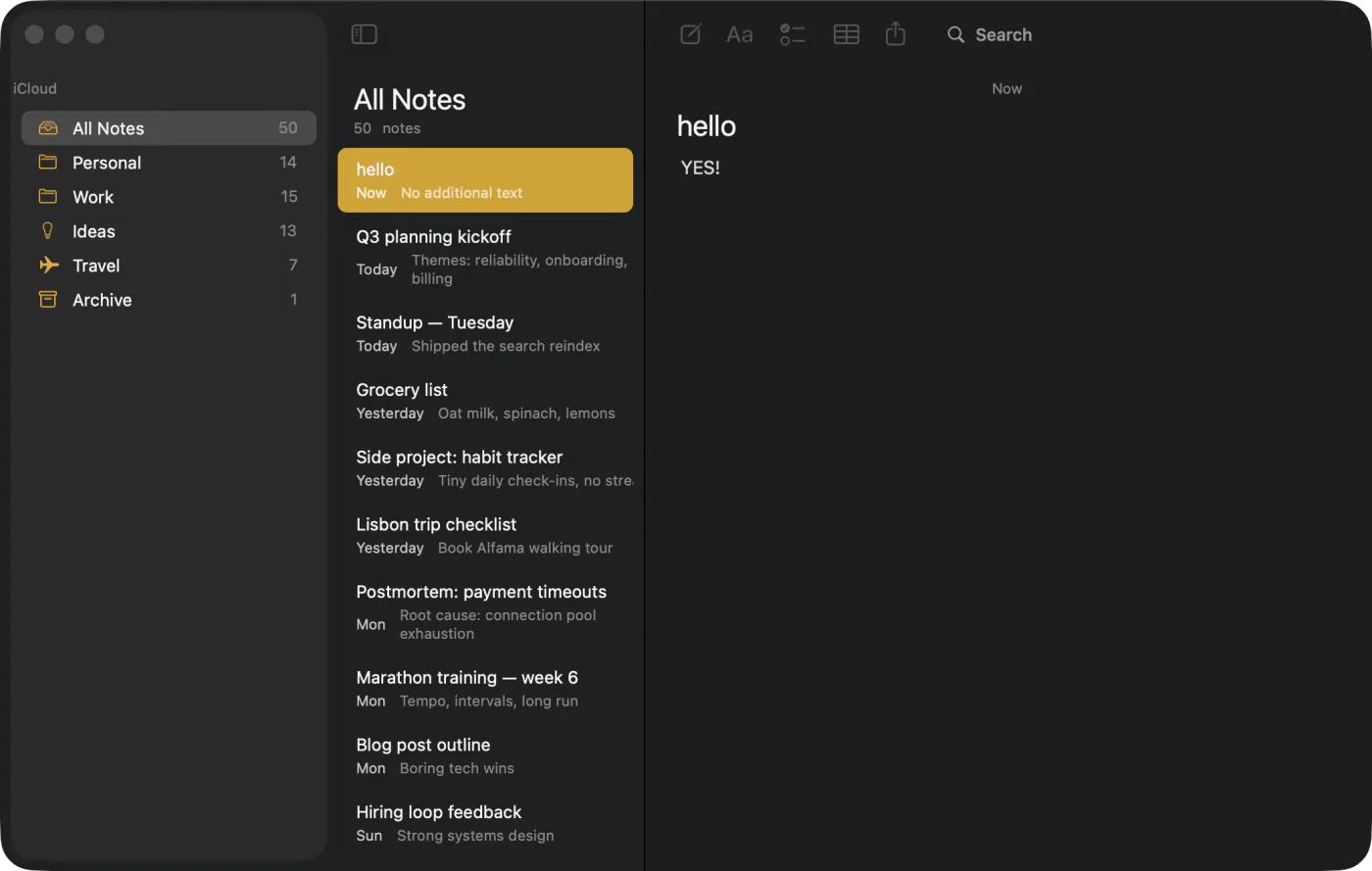Open the 'Lisbon trip checklist' note
The image size is (1372, 871).
point(485,536)
